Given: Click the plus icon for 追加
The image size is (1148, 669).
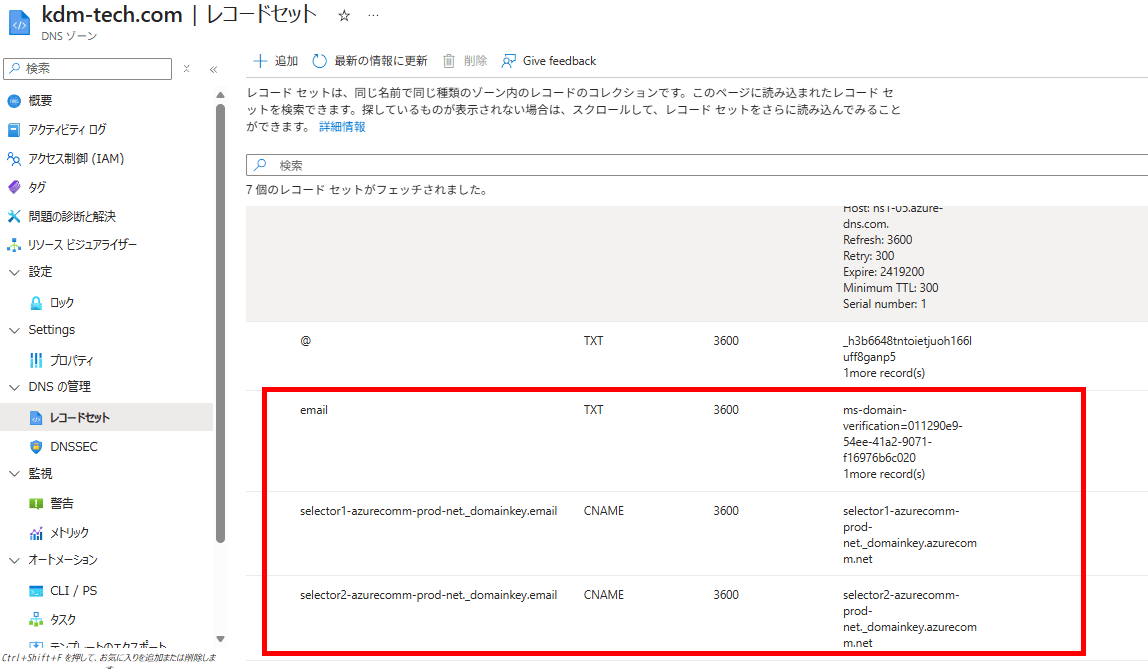Looking at the screenshot, I should pos(260,61).
